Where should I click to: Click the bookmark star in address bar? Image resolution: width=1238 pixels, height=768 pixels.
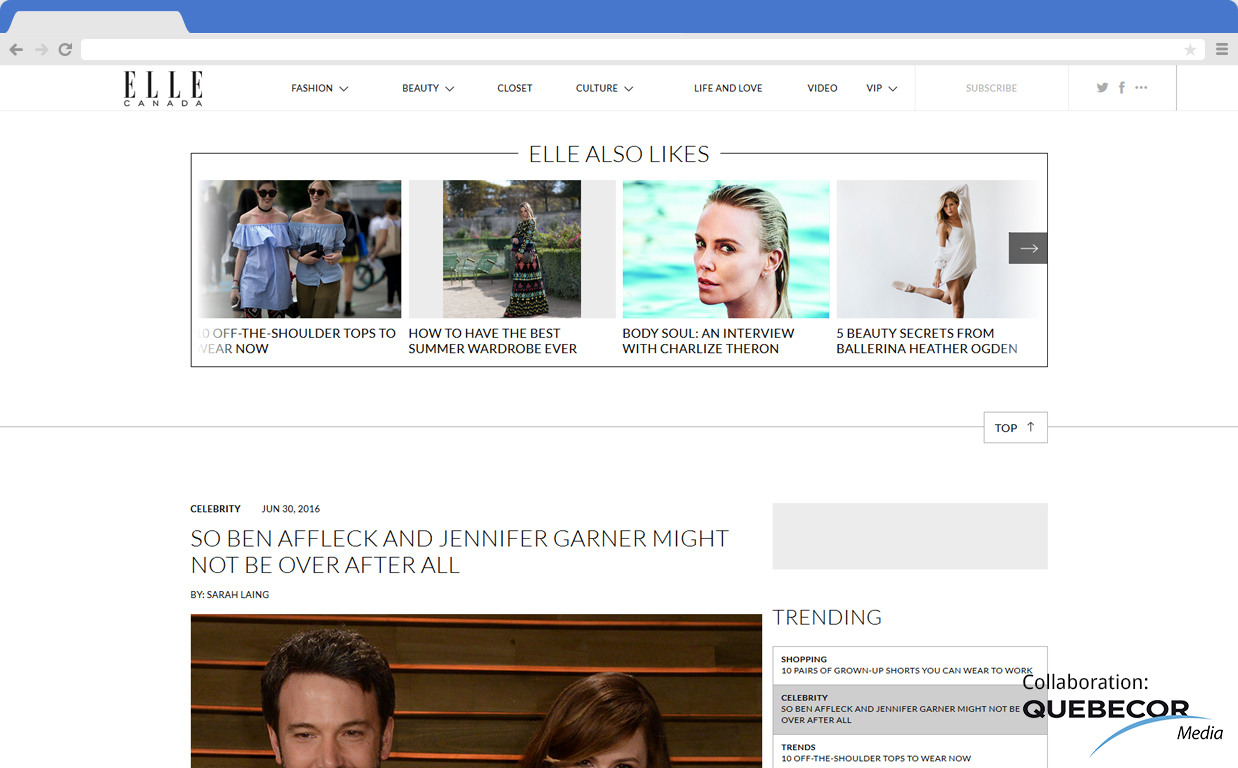tap(1190, 48)
